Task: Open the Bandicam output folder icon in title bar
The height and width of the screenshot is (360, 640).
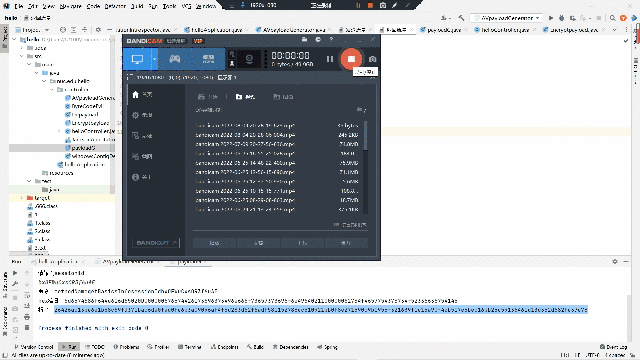Action: (x=304, y=40)
